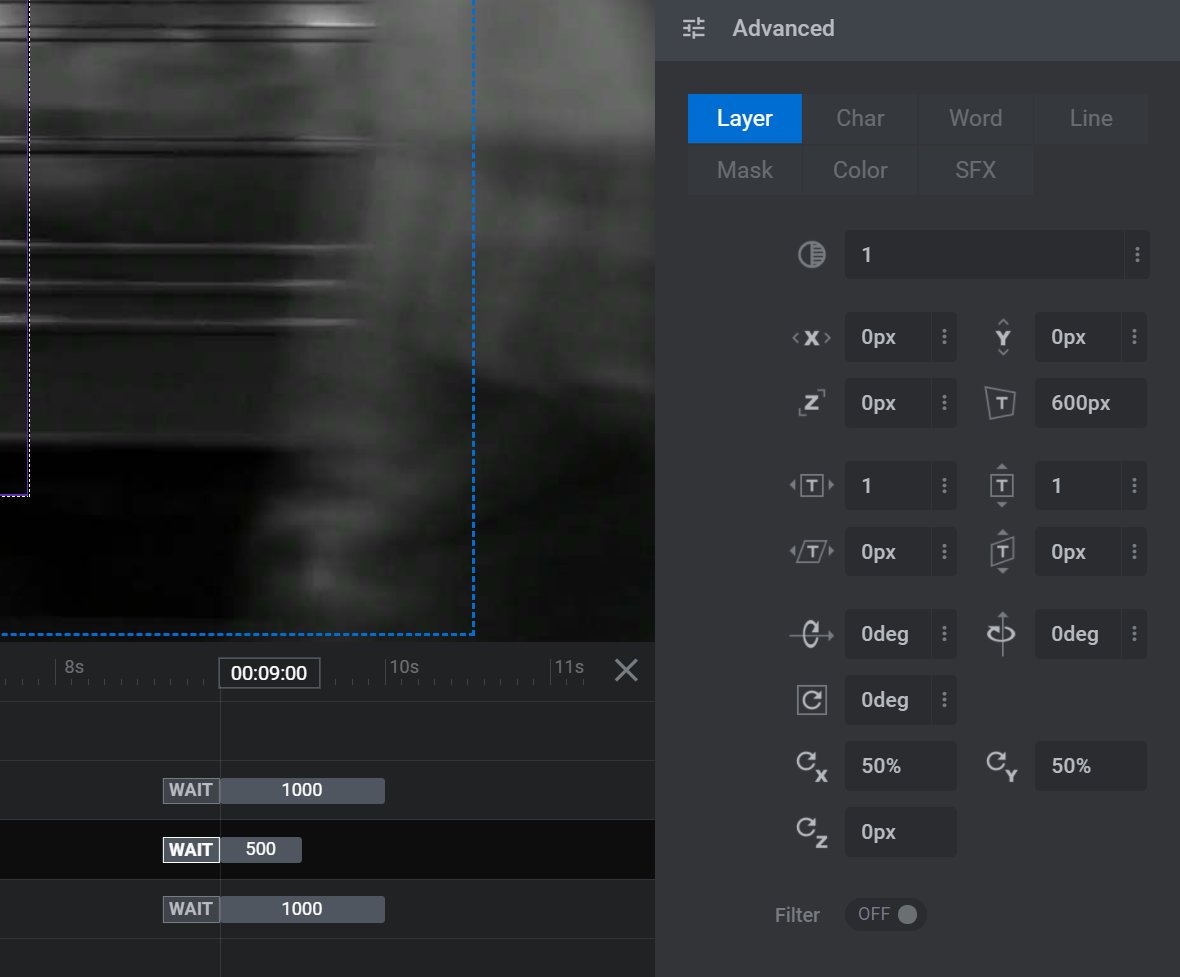Click the rotate X axis icon
This screenshot has height=977, width=1180.
(x=811, y=634)
